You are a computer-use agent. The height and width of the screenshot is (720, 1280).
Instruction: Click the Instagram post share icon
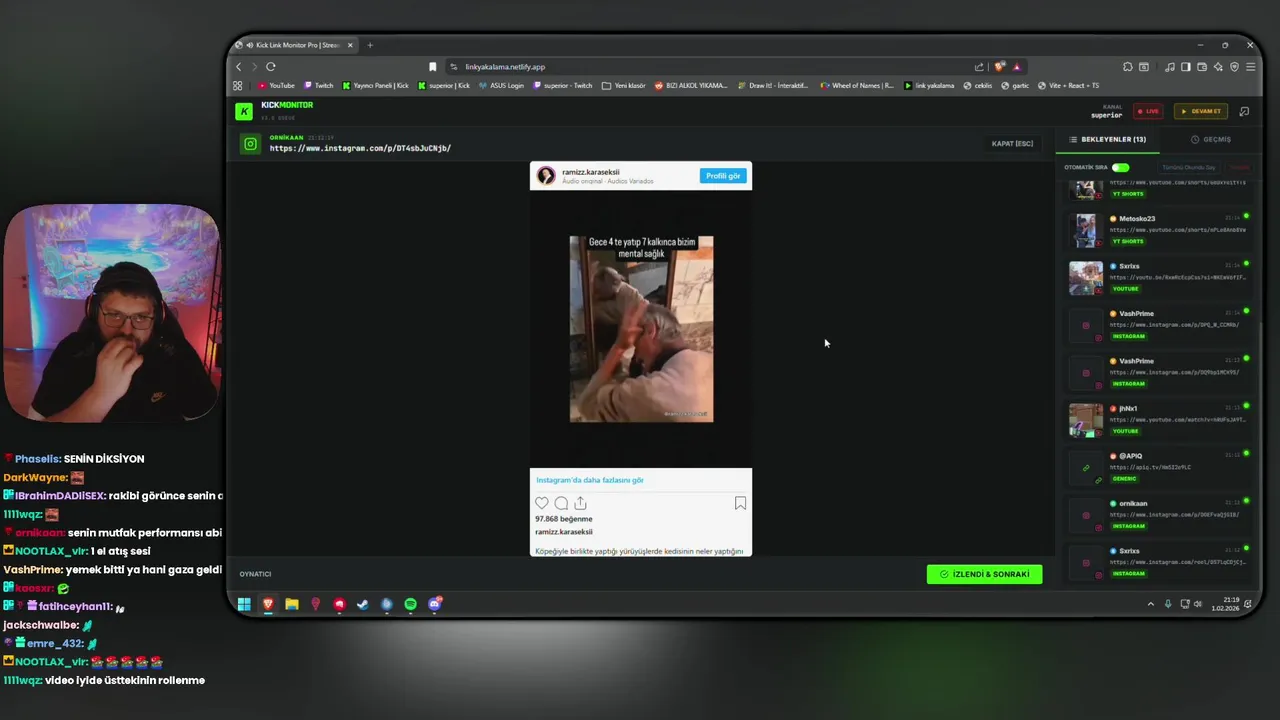pyautogui.click(x=580, y=503)
